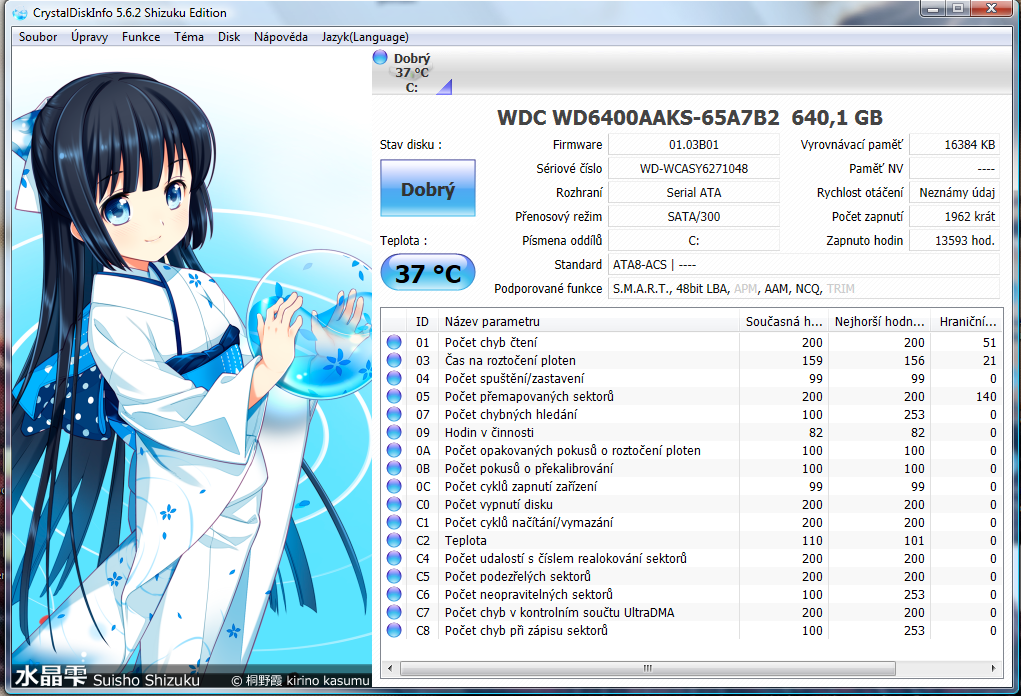The width and height of the screenshot is (1021, 696).
Task: Open the Téma menu
Action: pos(189,37)
